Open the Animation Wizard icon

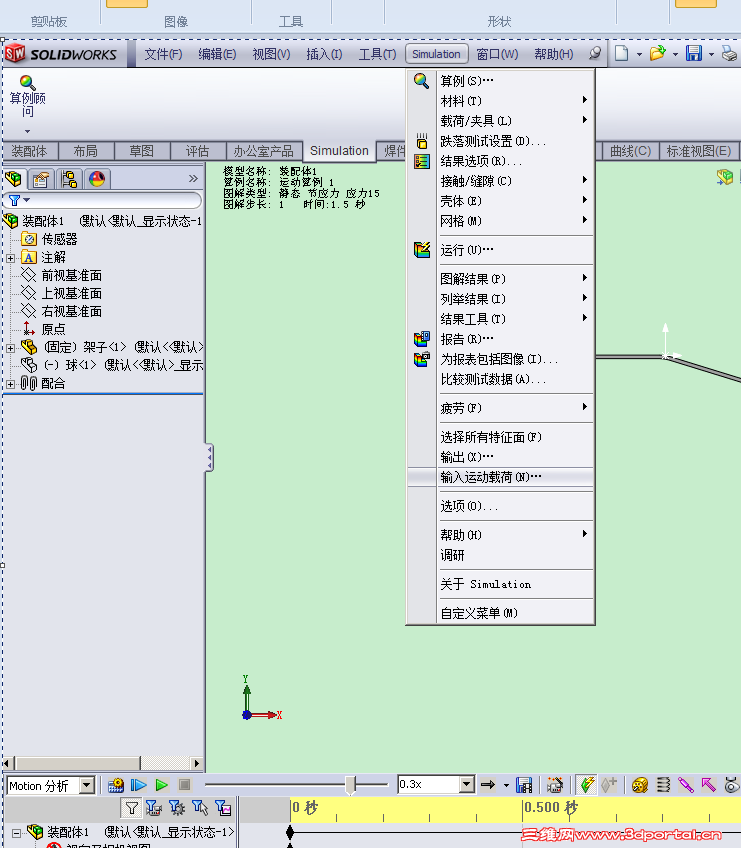554,785
